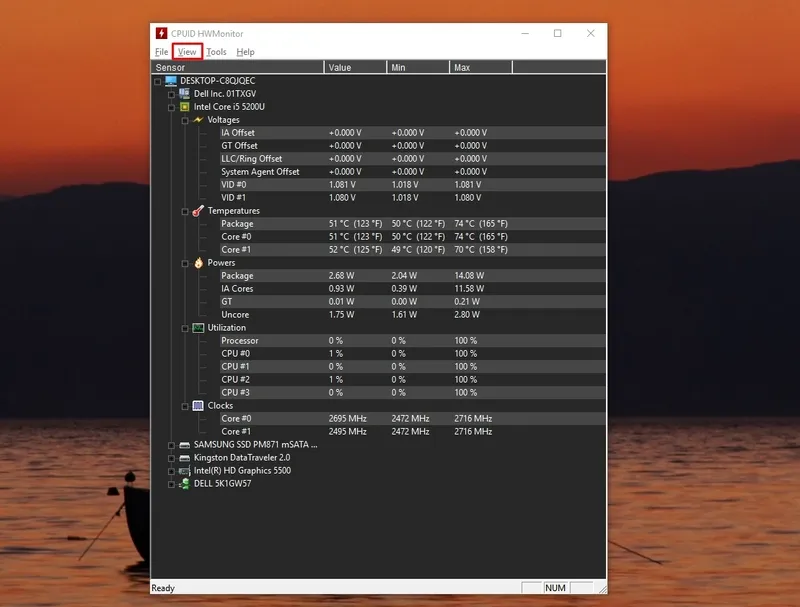The image size is (800, 607).
Task: Select the IA Offset voltage row
Action: tap(412, 133)
